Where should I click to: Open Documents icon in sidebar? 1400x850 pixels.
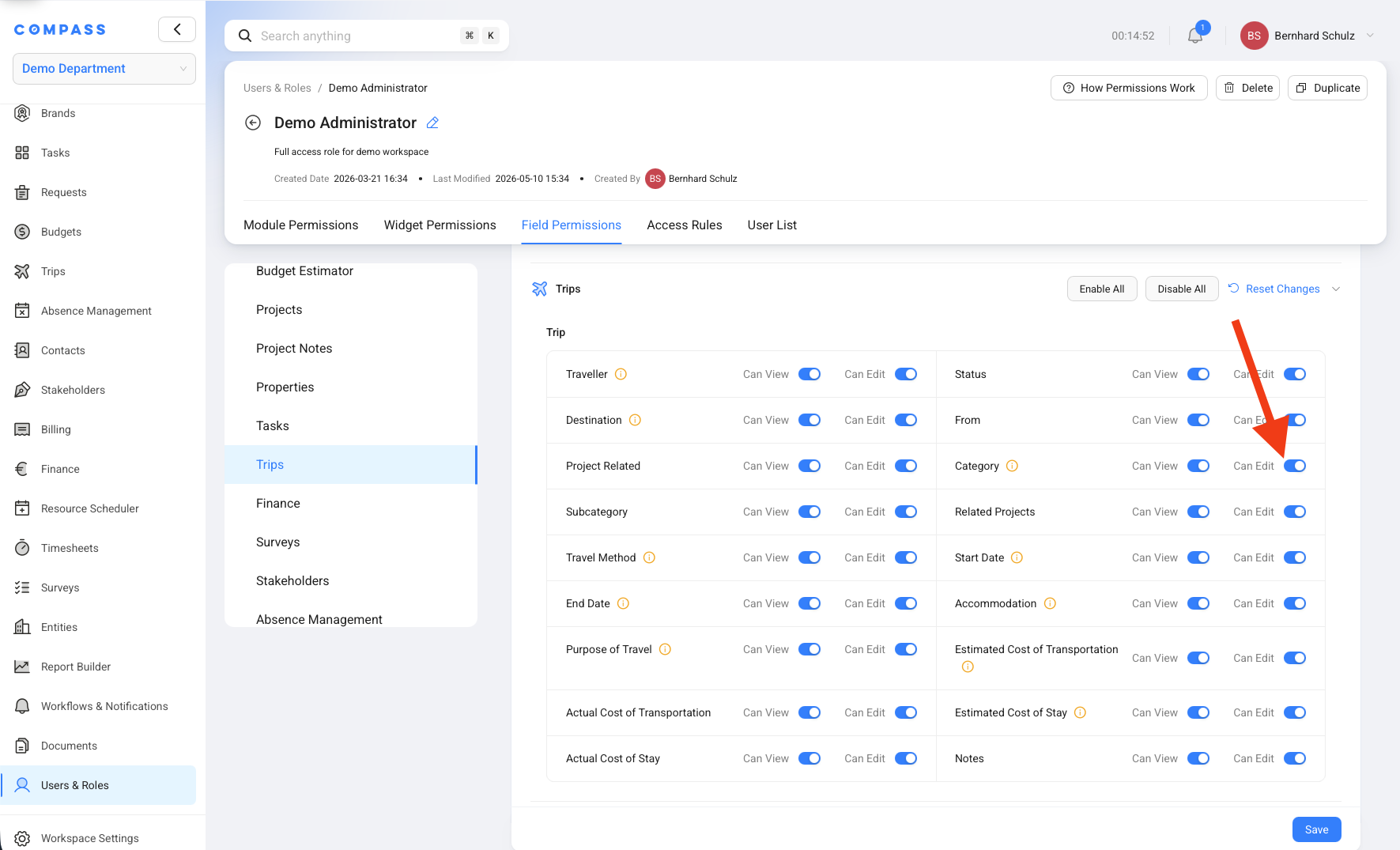click(x=22, y=746)
